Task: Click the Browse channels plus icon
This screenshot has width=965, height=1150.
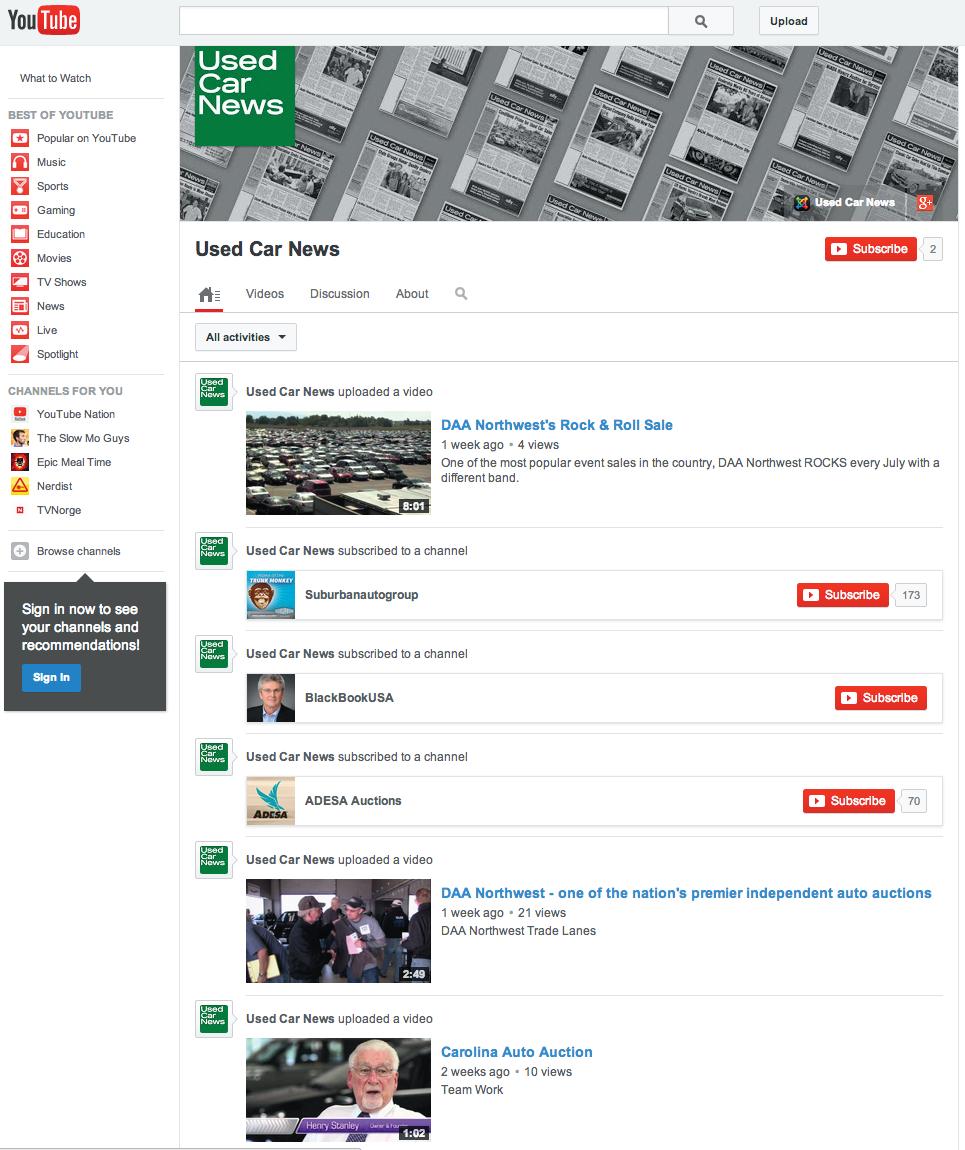Action: [x=20, y=551]
